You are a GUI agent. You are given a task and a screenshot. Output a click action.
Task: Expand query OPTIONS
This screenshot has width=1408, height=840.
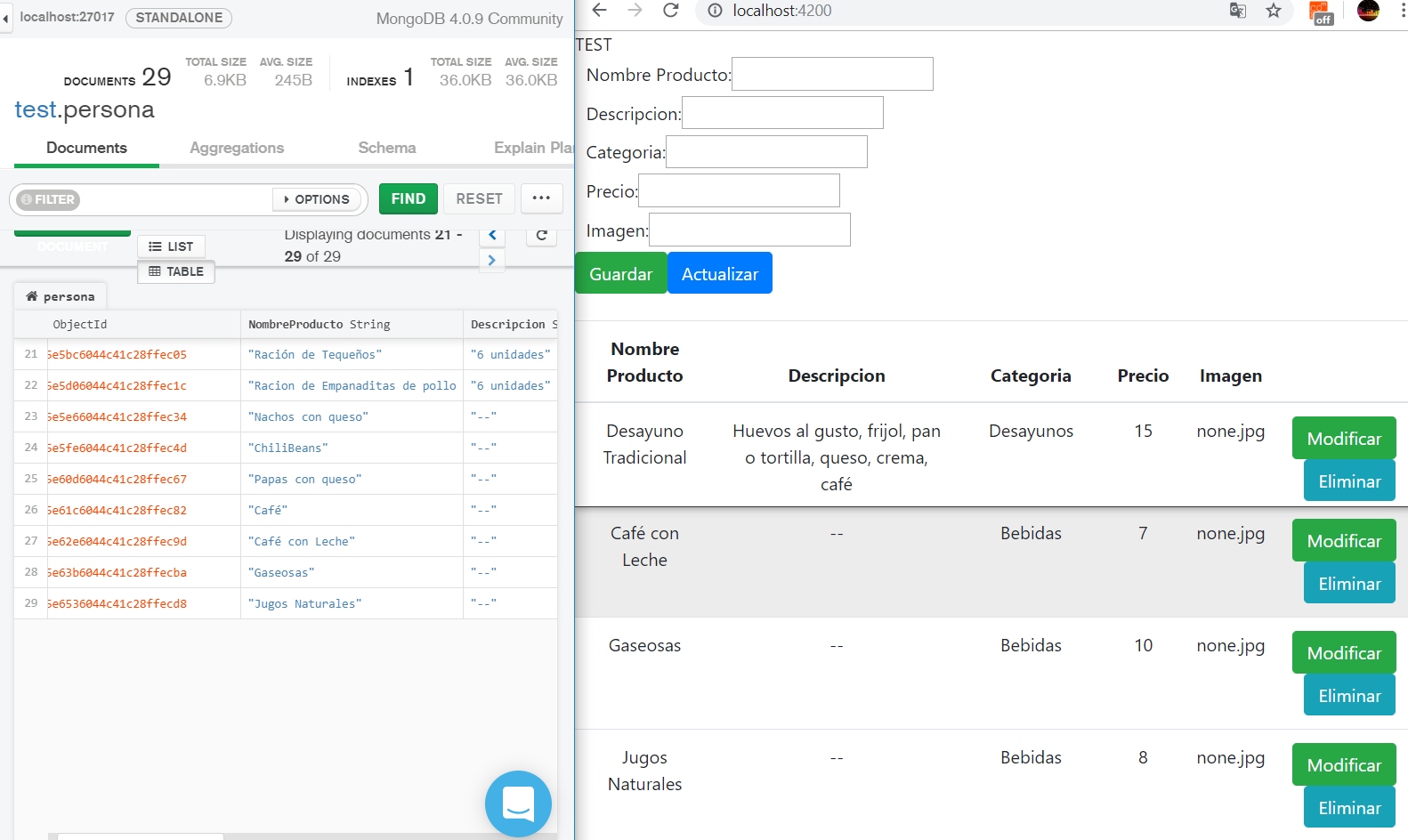(x=317, y=199)
